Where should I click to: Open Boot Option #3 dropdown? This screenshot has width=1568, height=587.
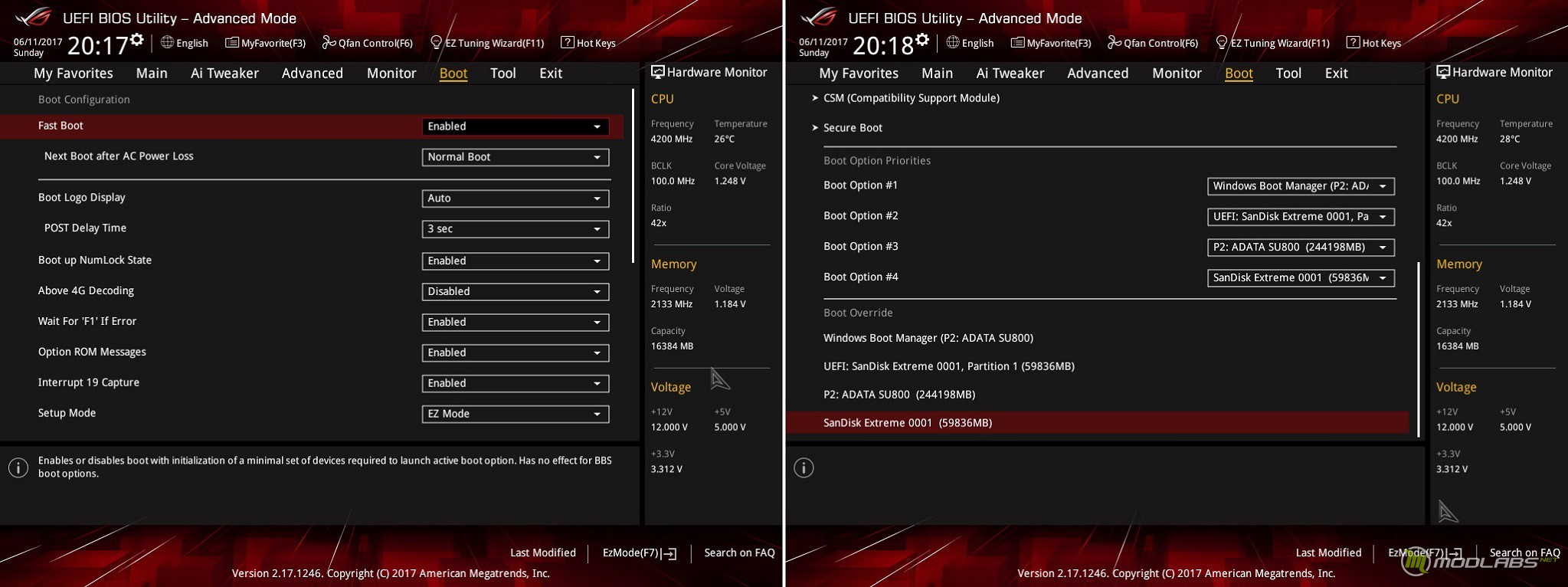(x=1301, y=248)
